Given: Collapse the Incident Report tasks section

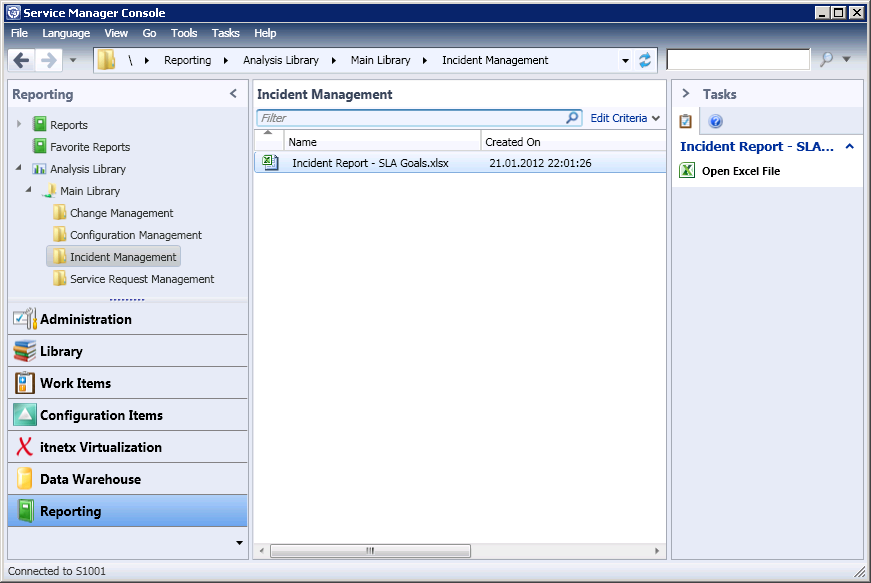Looking at the screenshot, I should tap(849, 146).
